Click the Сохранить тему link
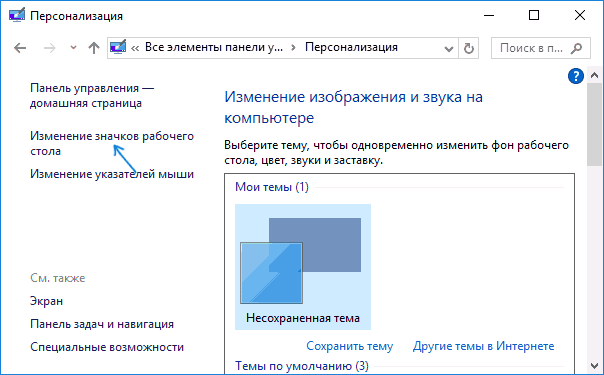604x375 pixels. pyautogui.click(x=349, y=346)
